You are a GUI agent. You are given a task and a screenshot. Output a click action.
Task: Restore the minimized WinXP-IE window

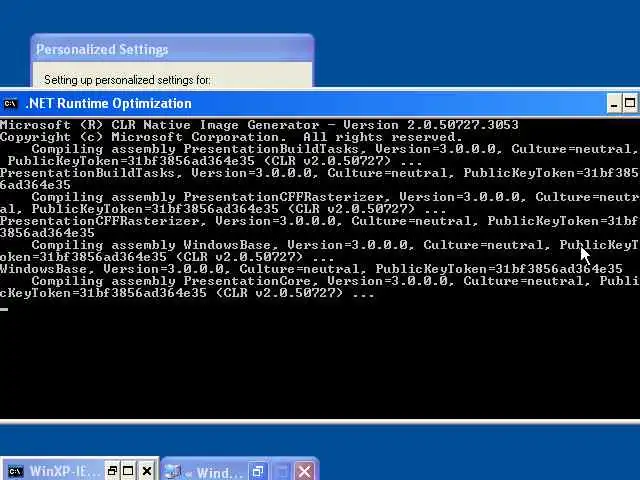pos(112,471)
